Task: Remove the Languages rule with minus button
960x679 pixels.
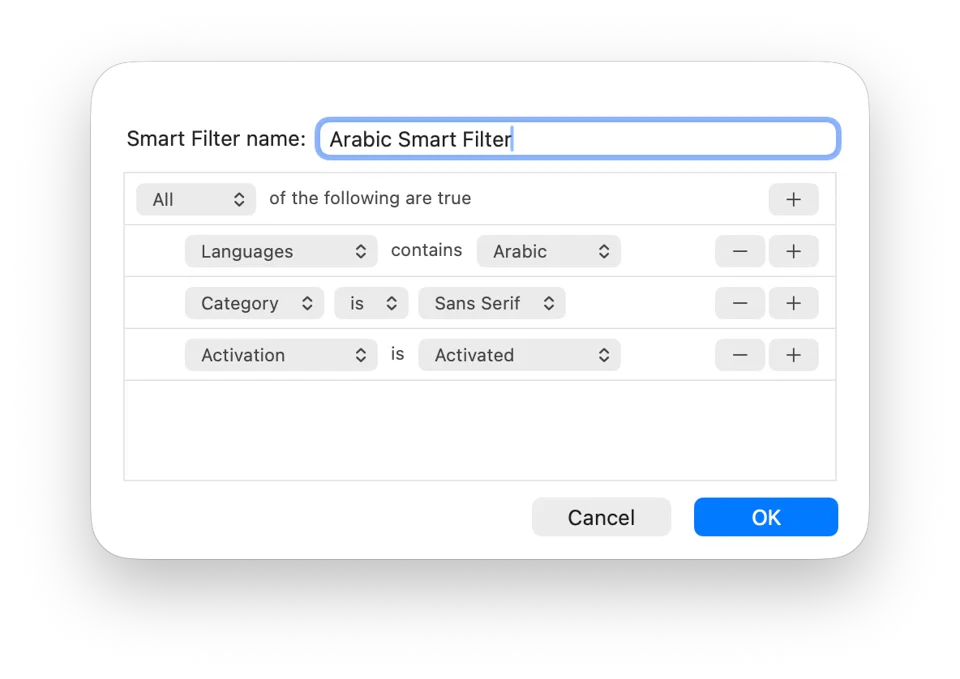Action: click(x=740, y=252)
